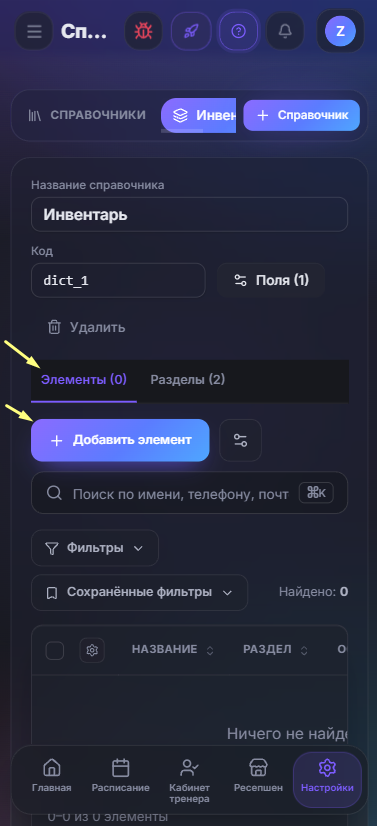Viewport: 377px width, 826px height.
Task: Expand the Фильтры dropdown
Action: [95, 548]
